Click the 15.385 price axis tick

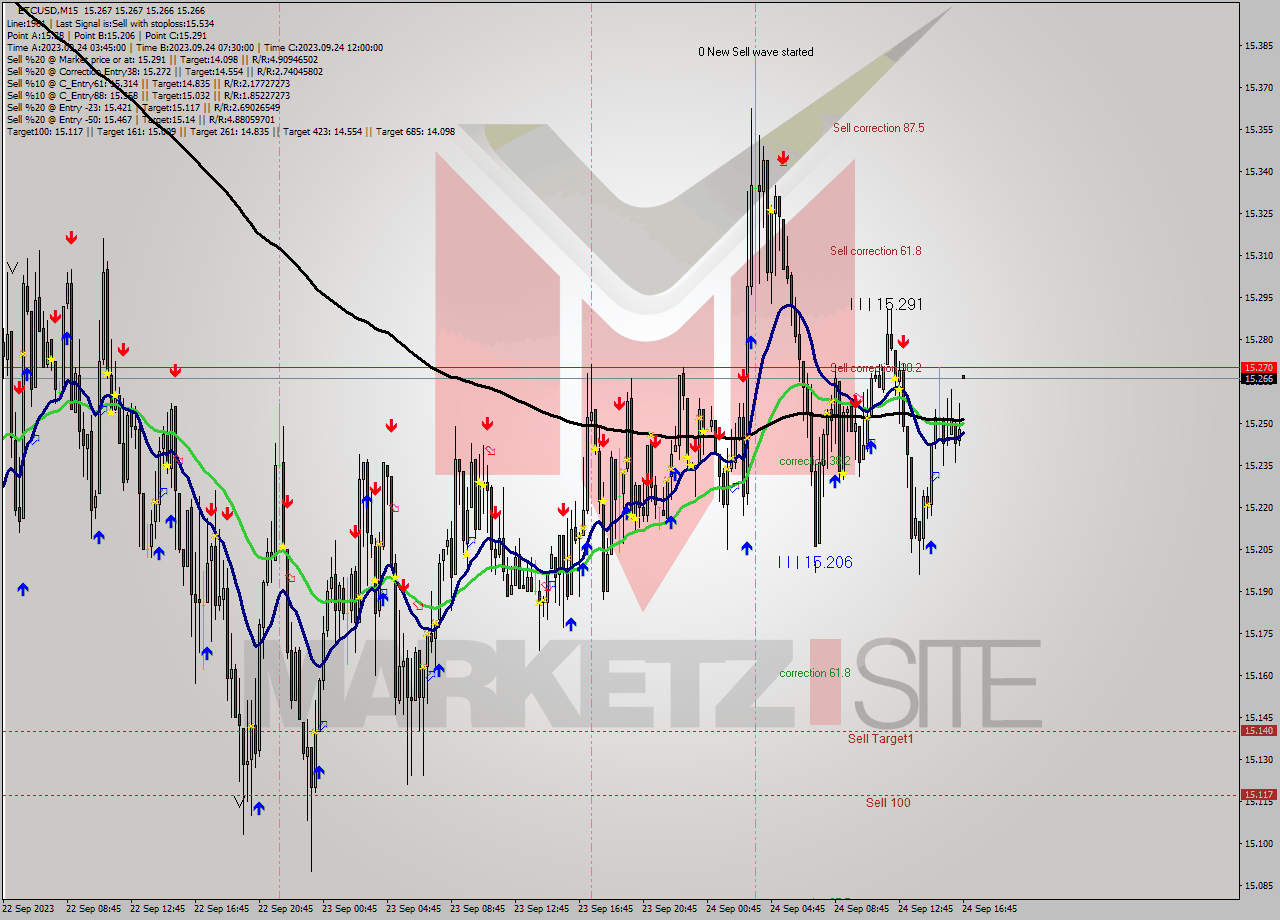[x=1258, y=45]
